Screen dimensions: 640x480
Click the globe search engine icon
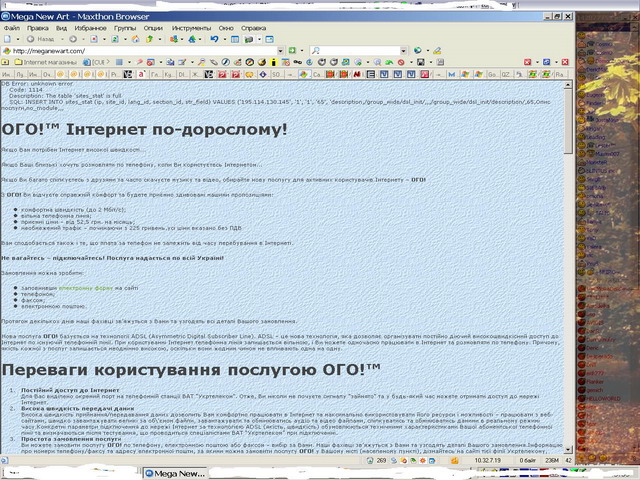[x=418, y=51]
